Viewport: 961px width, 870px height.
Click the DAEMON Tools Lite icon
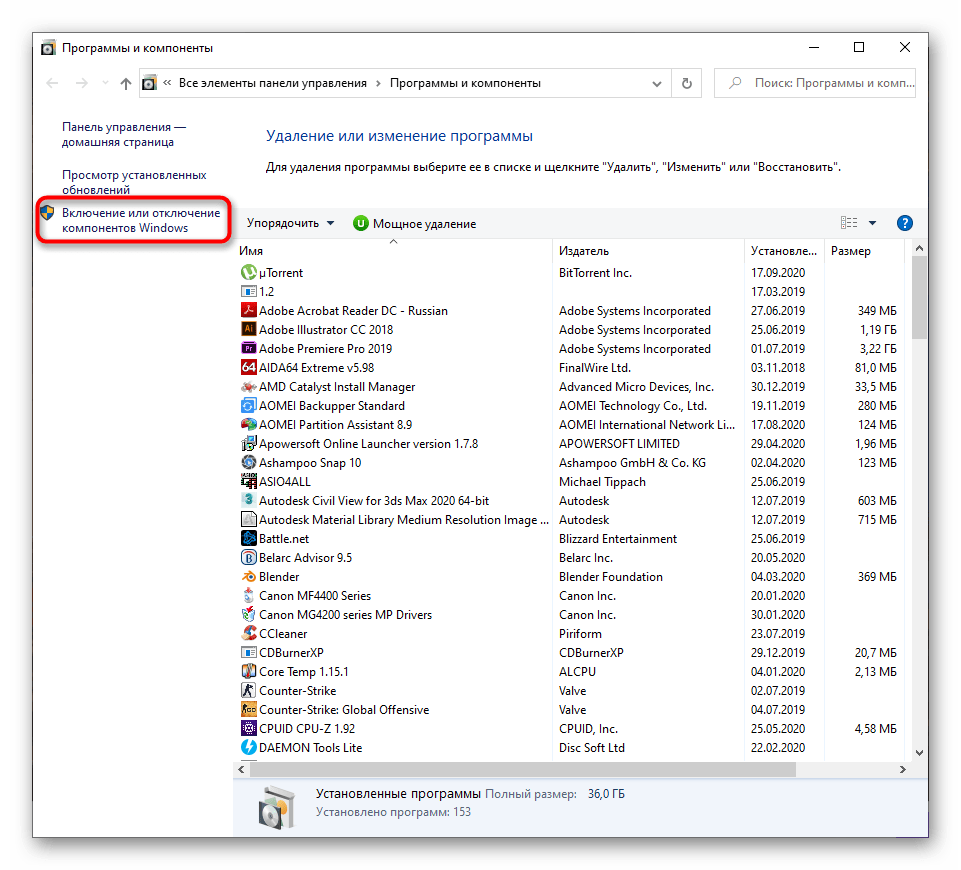tap(248, 747)
